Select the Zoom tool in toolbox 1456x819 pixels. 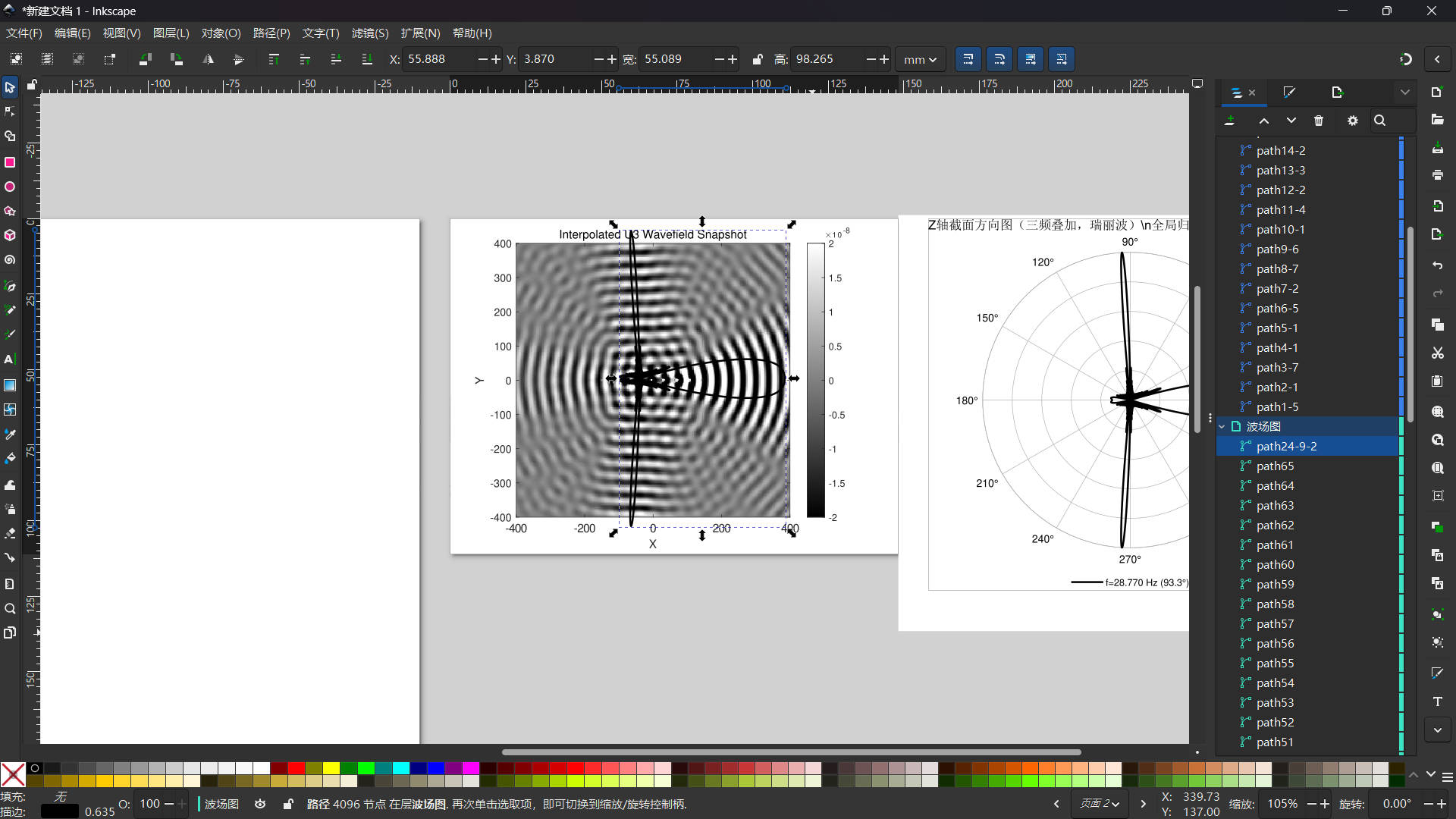[x=10, y=608]
